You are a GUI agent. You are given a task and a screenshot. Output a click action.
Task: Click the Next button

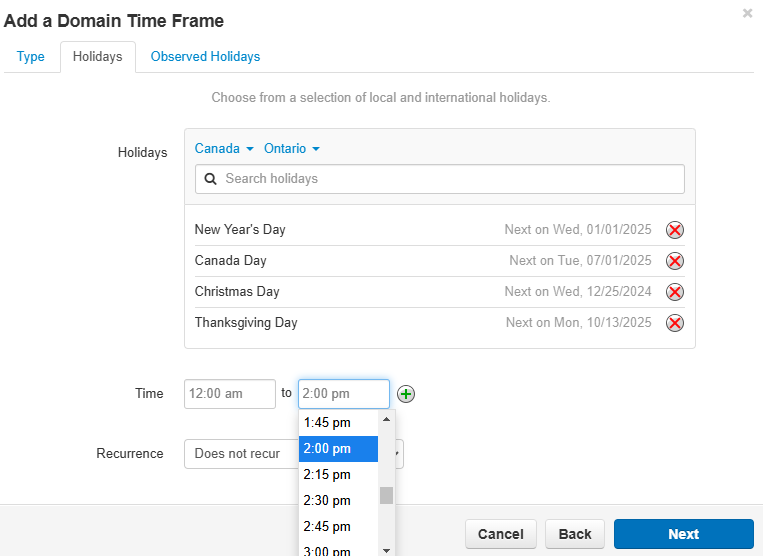(684, 534)
